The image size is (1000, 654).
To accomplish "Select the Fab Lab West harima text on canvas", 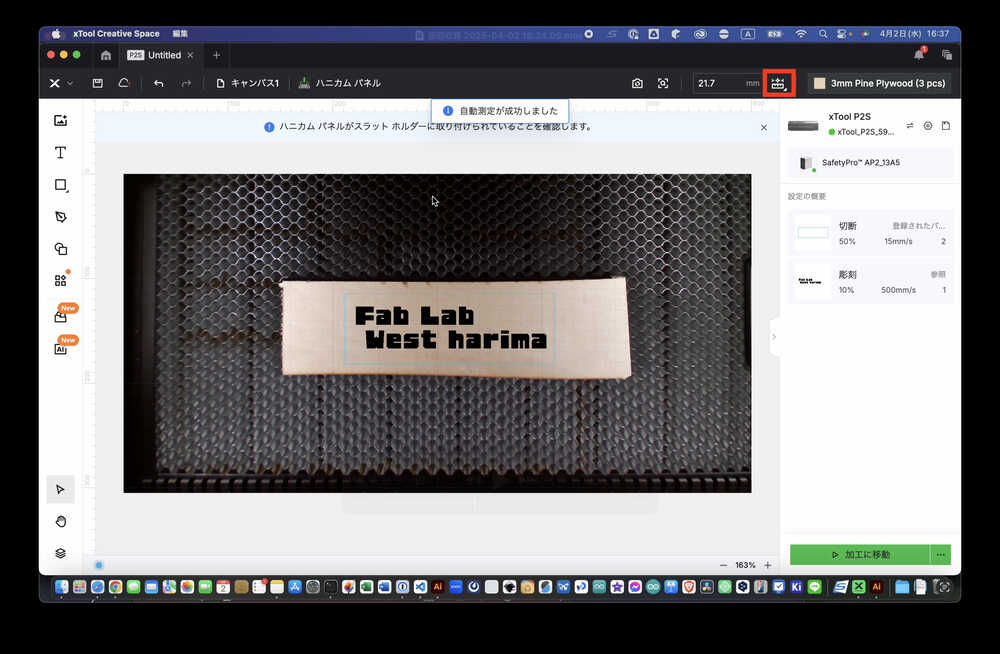I will 450,328.
